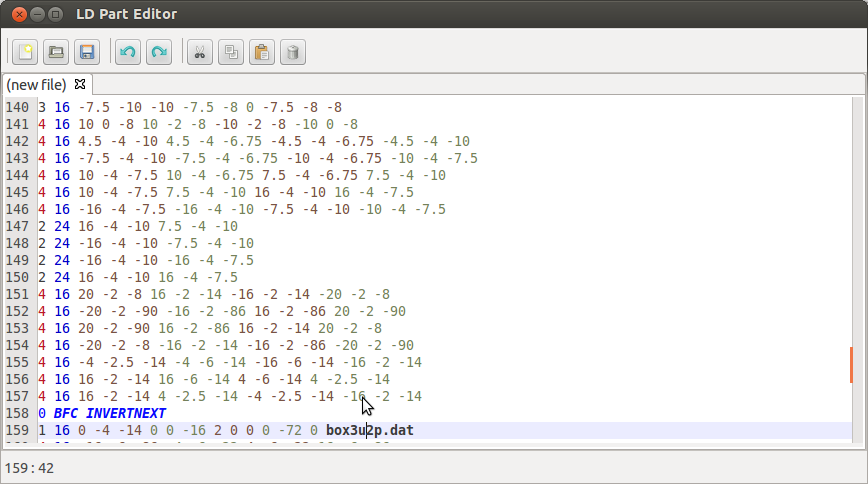Undo the last edit
The height and width of the screenshot is (484, 868).
tap(128, 52)
